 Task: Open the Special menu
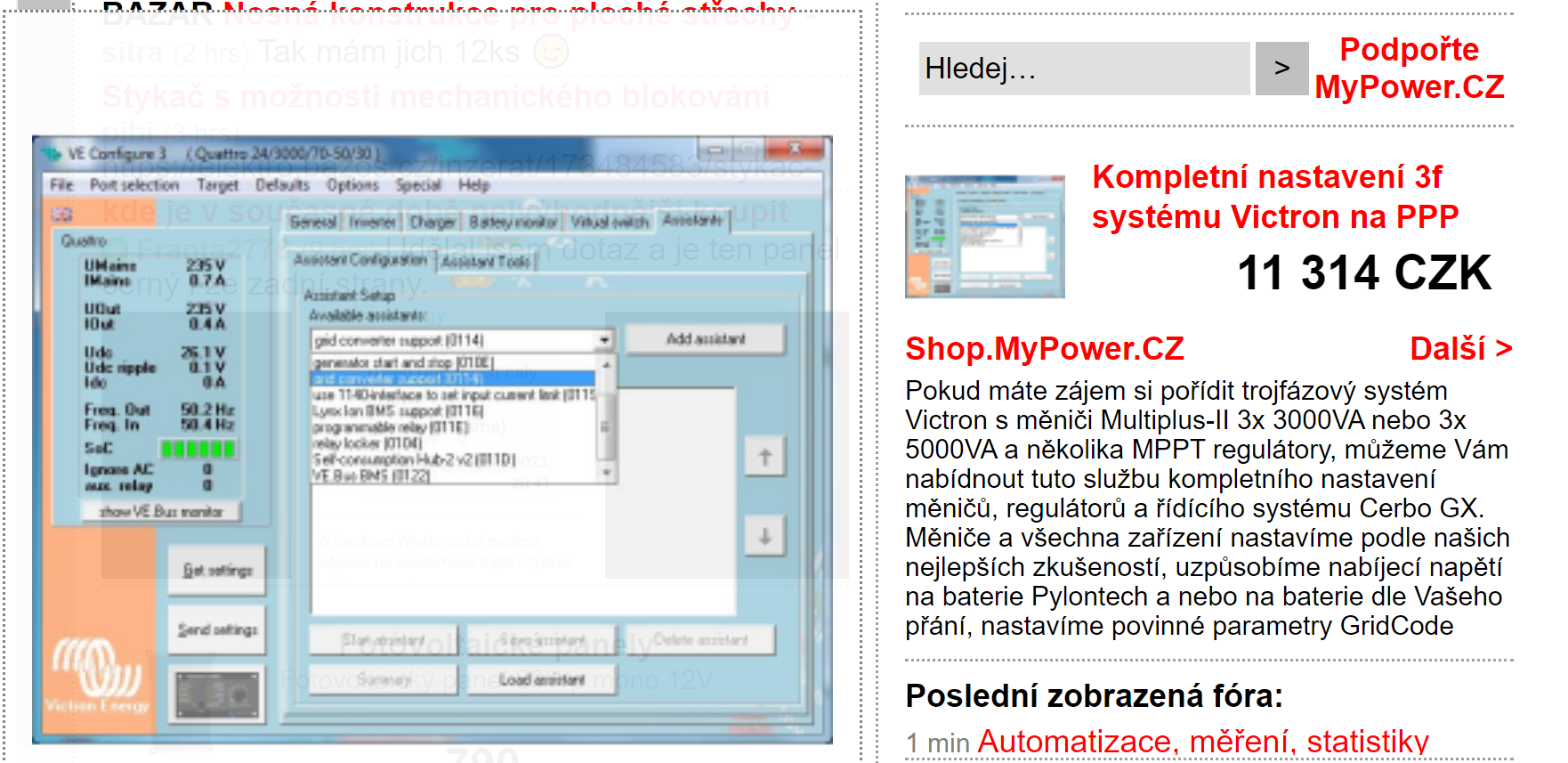point(418,185)
